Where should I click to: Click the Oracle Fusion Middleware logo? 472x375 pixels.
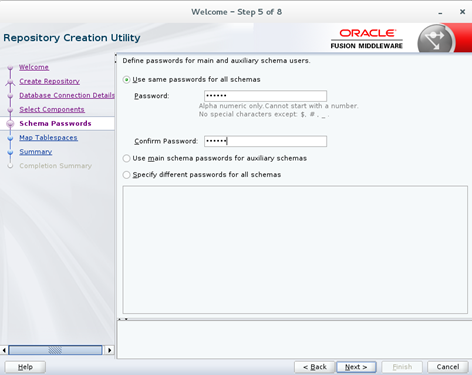coord(367,39)
